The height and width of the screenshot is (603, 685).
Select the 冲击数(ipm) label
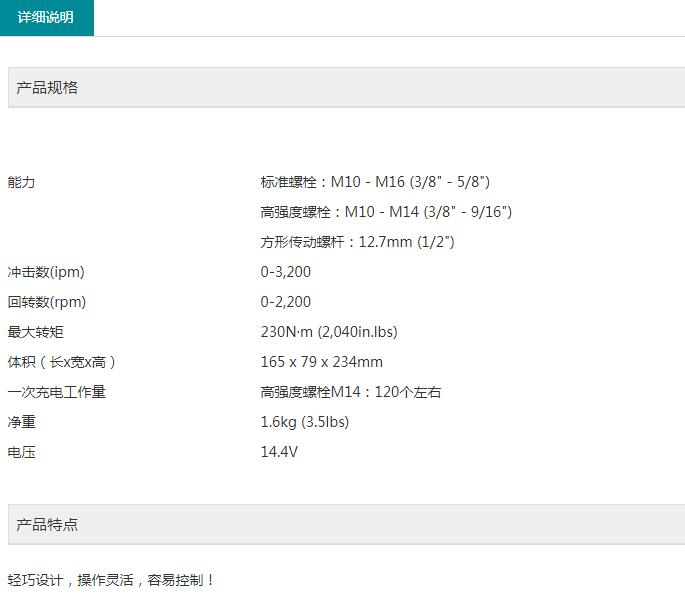point(46,272)
